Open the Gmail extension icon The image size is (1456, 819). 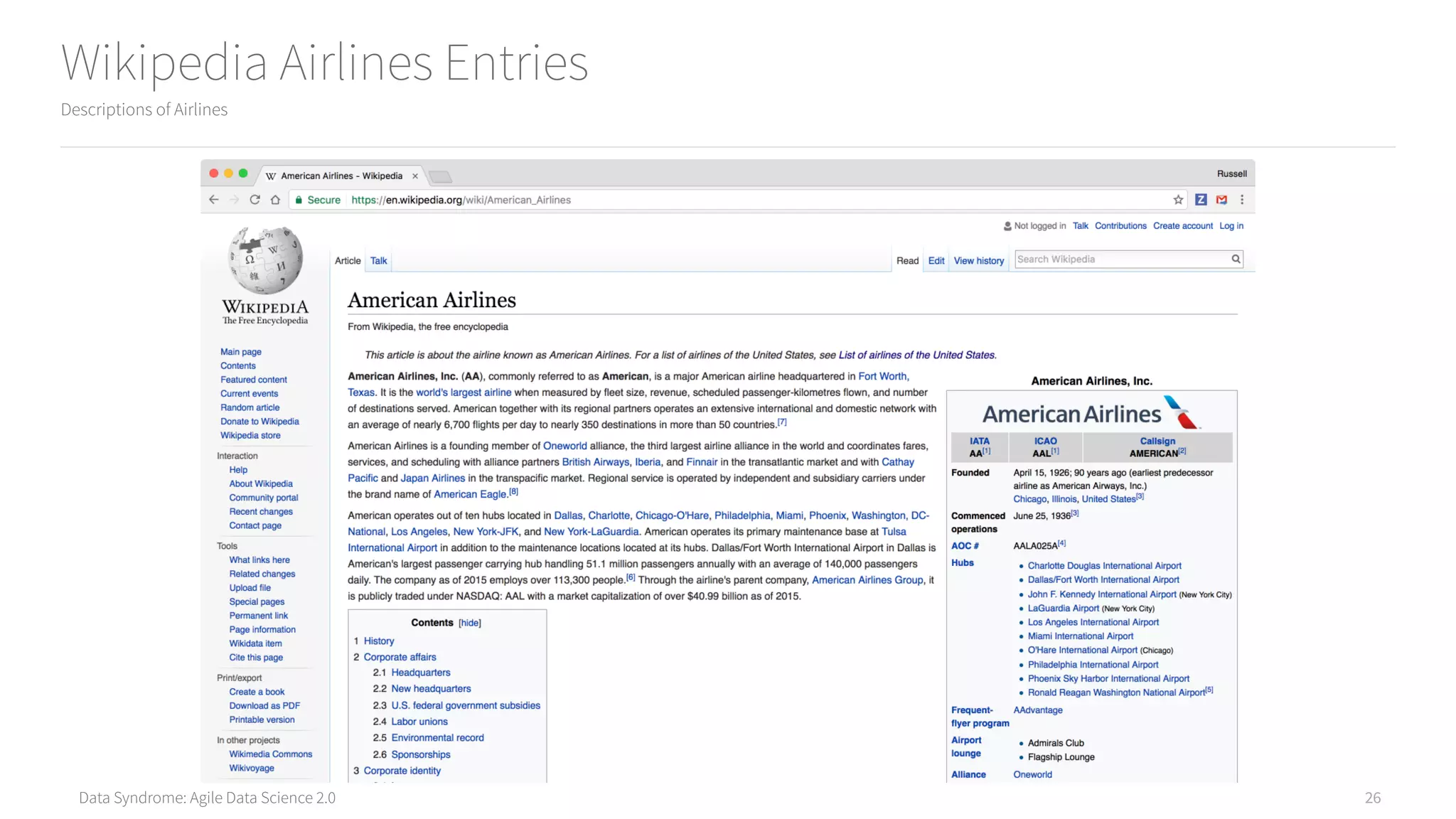[x=1221, y=200]
